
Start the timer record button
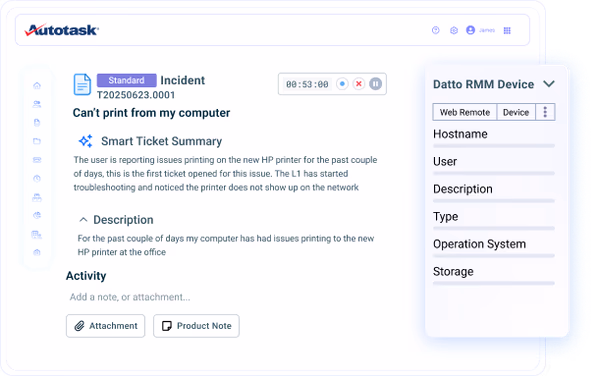pos(342,84)
